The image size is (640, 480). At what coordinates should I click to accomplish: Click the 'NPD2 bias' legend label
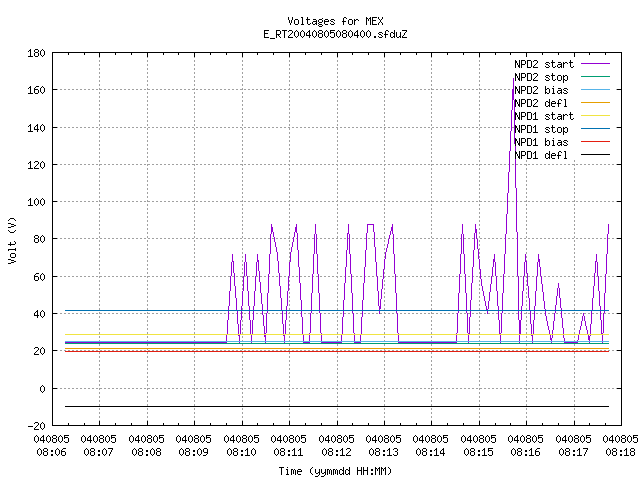click(x=541, y=90)
